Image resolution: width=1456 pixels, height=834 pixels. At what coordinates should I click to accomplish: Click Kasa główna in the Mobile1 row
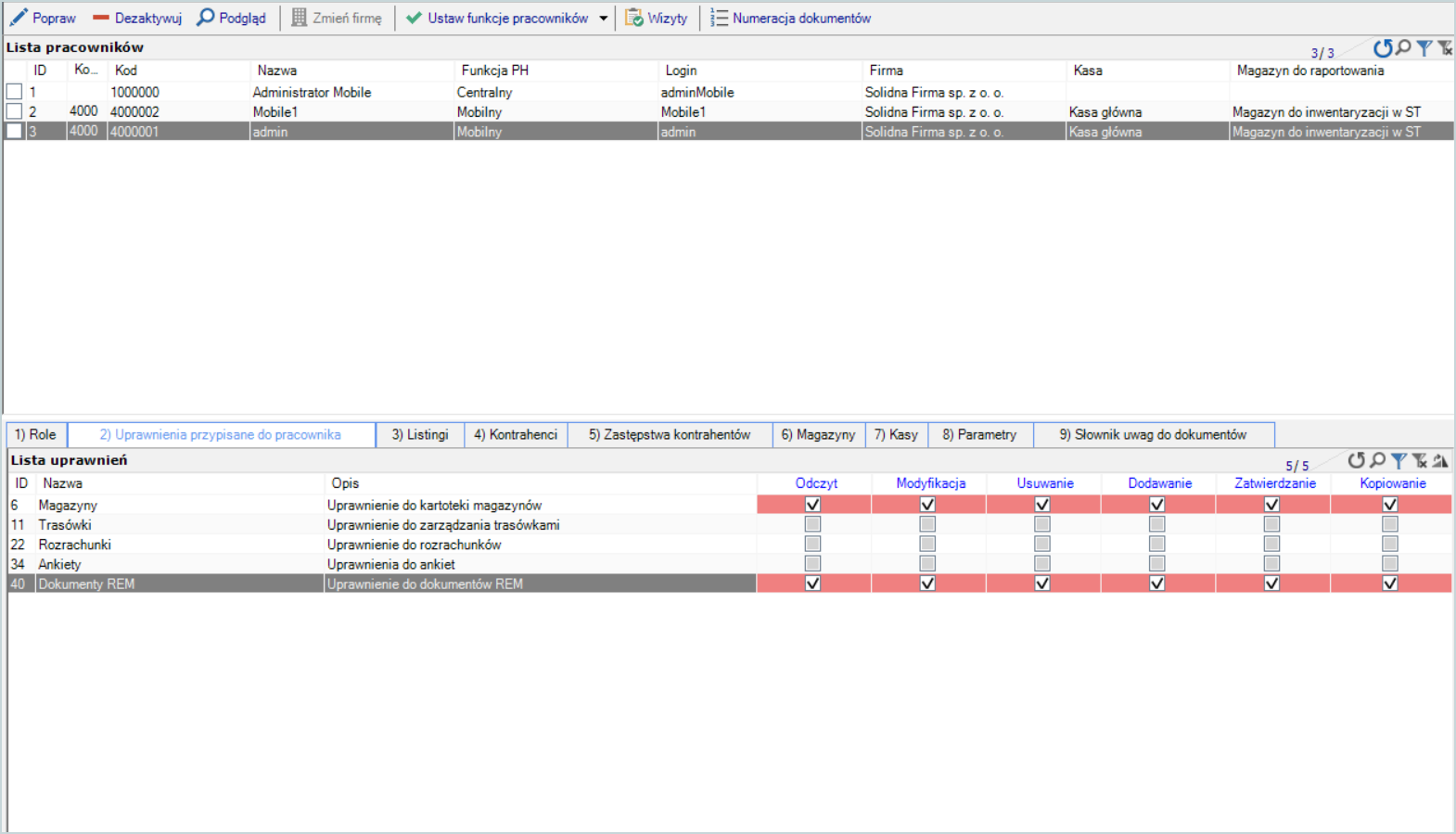point(1105,111)
